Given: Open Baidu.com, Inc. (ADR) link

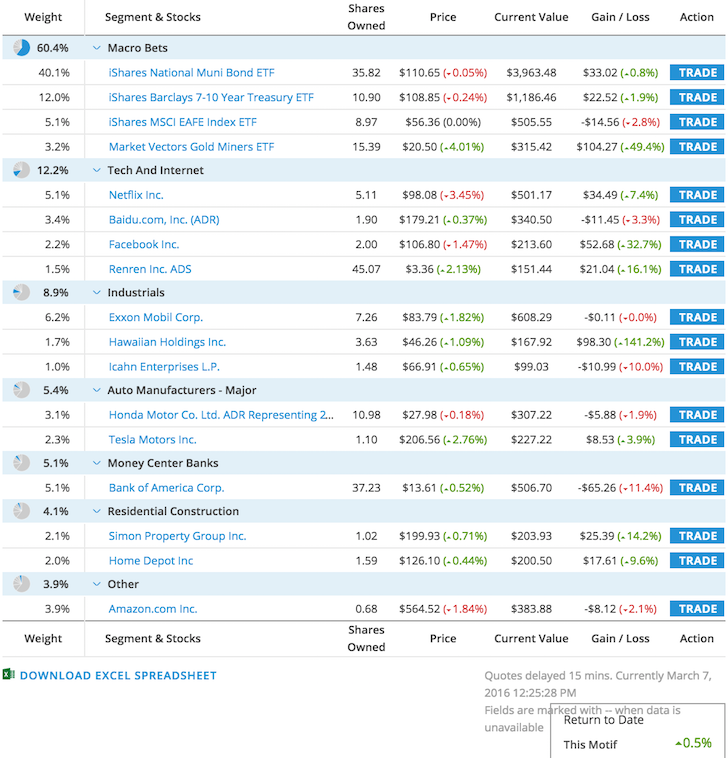Looking at the screenshot, I should (164, 219).
